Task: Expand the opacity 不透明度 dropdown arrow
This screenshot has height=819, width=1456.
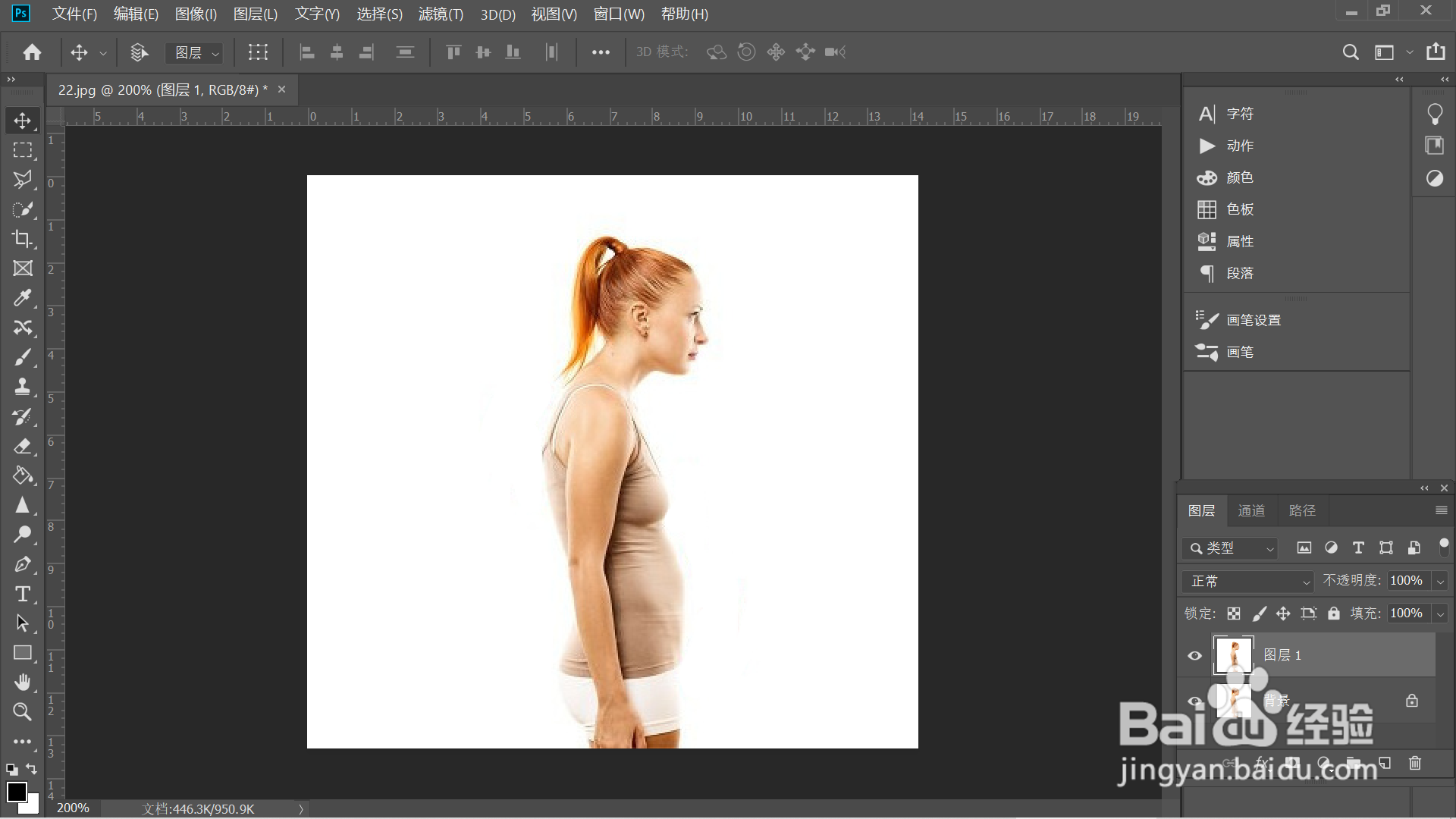Action: [x=1440, y=582]
